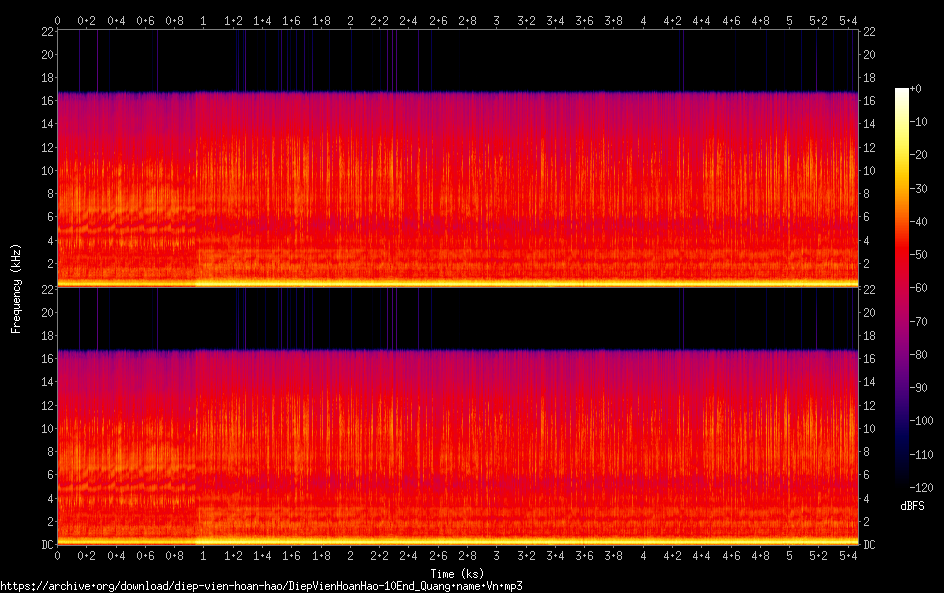Viewport: 944px width, 593px height.
Task: Click the "+0" color scale label
Action: pyautogui.click(x=915, y=88)
